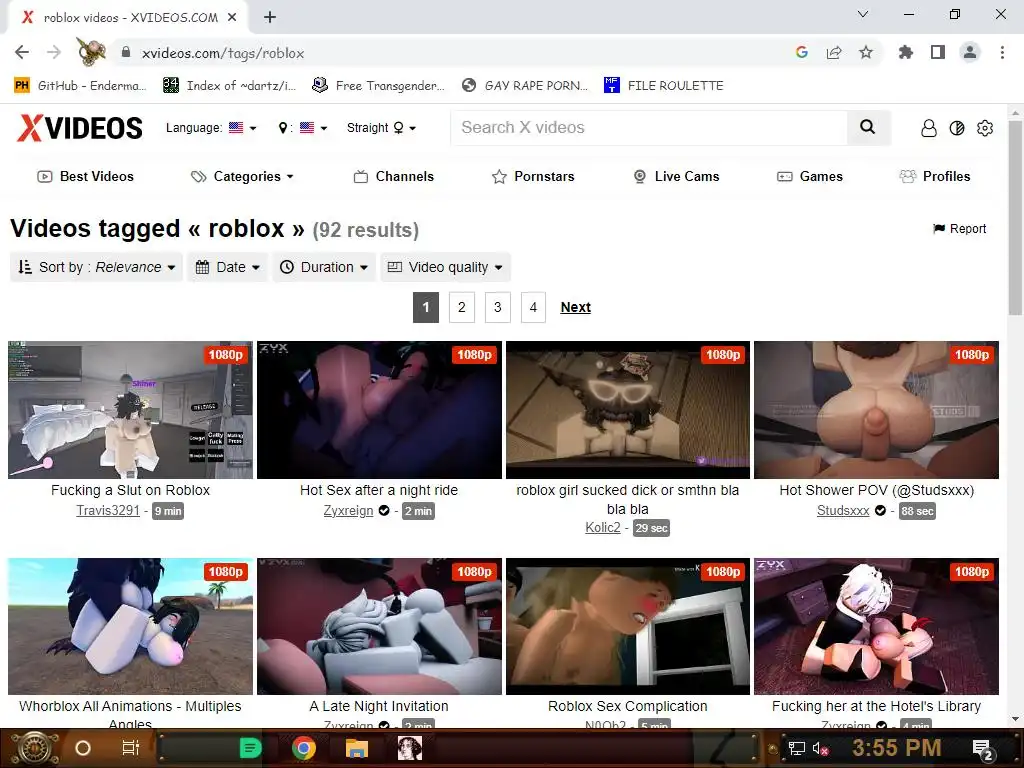Viewport: 1024px width, 768px height.
Task: Open the Live Cams menu item
Action: pos(677,176)
